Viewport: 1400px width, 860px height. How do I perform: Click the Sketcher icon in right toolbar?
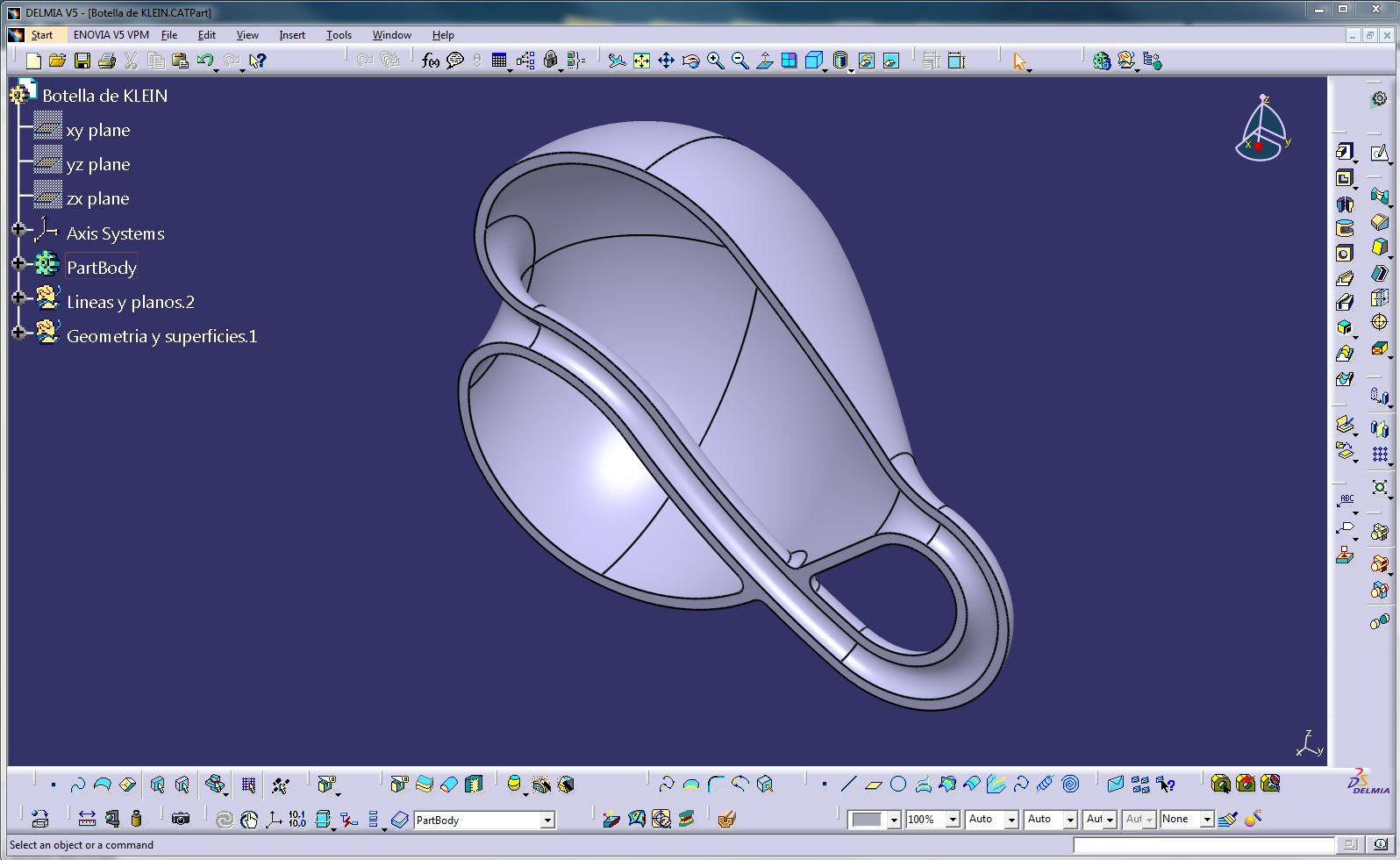point(1380,153)
